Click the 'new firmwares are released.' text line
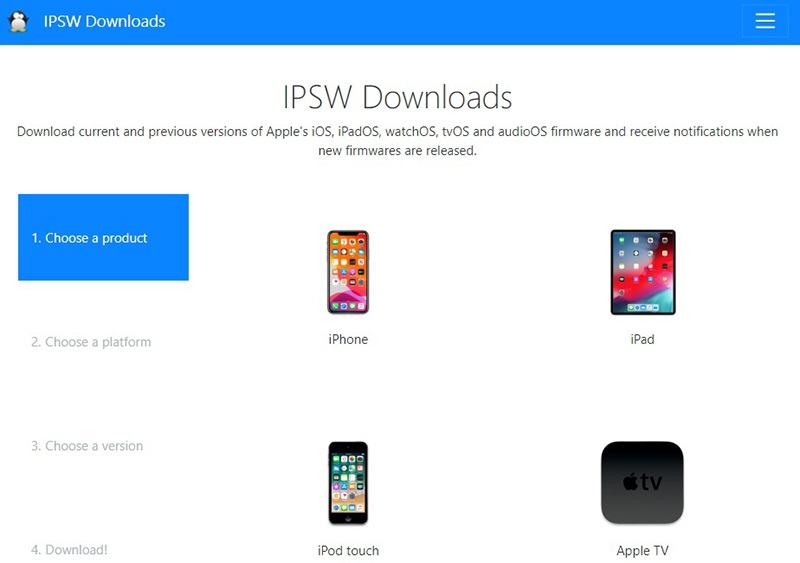This screenshot has width=800, height=563. [x=397, y=151]
